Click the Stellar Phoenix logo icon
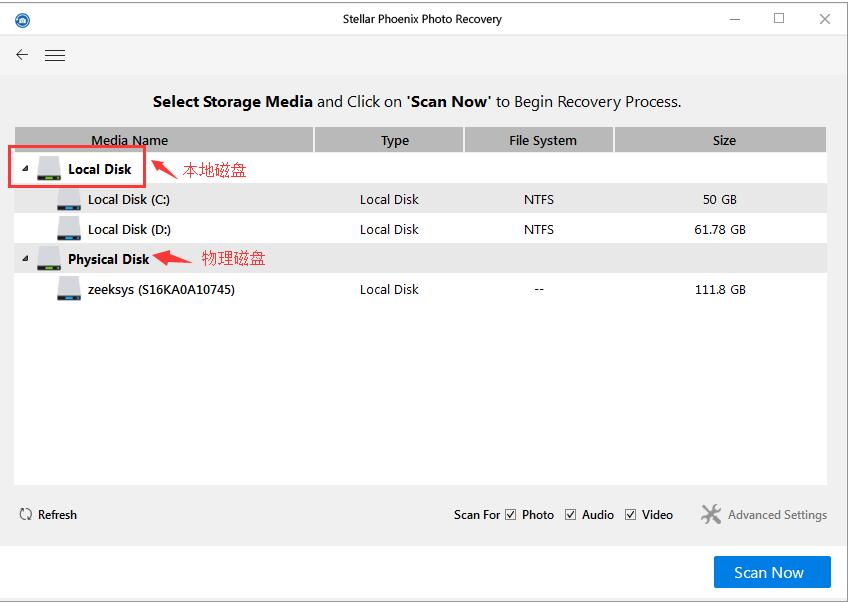 [x=21, y=19]
